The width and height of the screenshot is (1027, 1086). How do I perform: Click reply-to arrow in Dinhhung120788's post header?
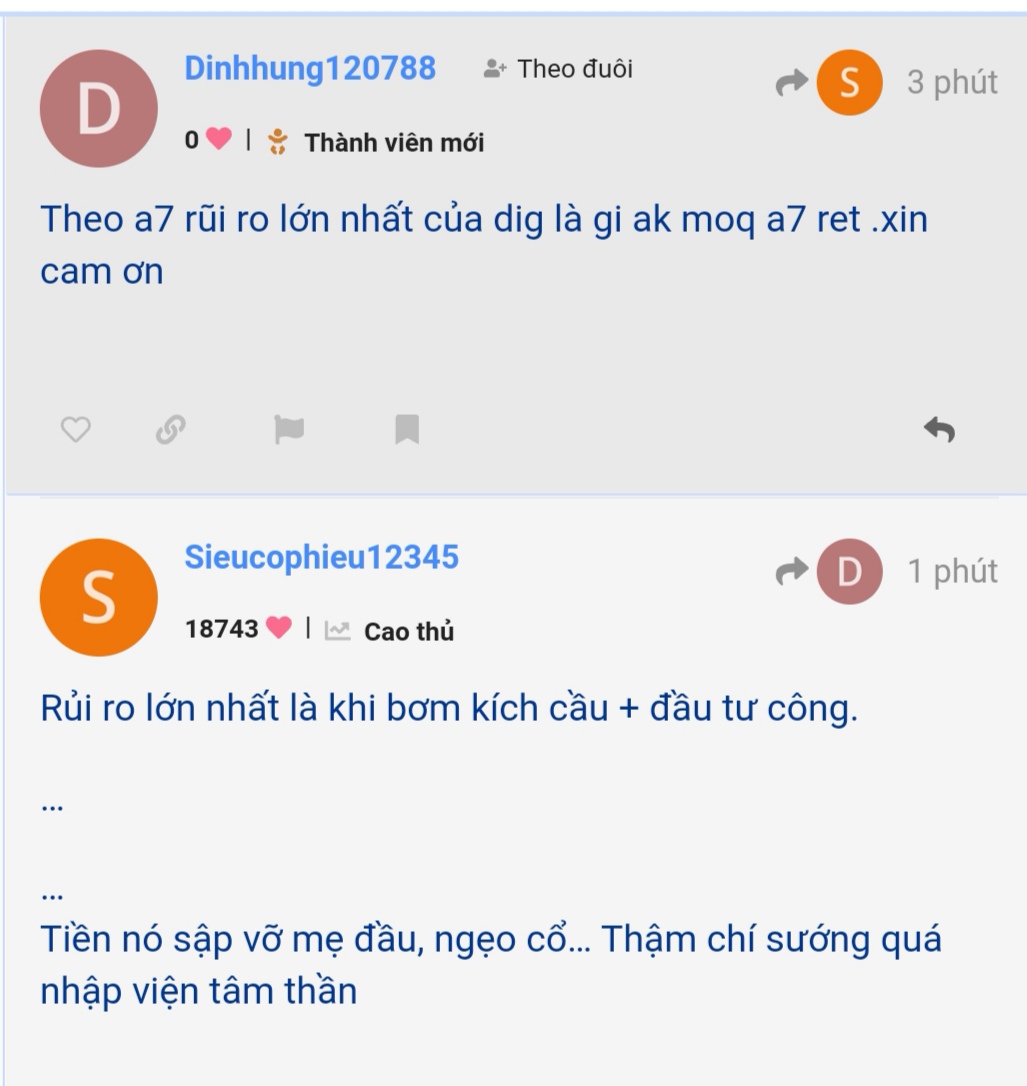(792, 84)
